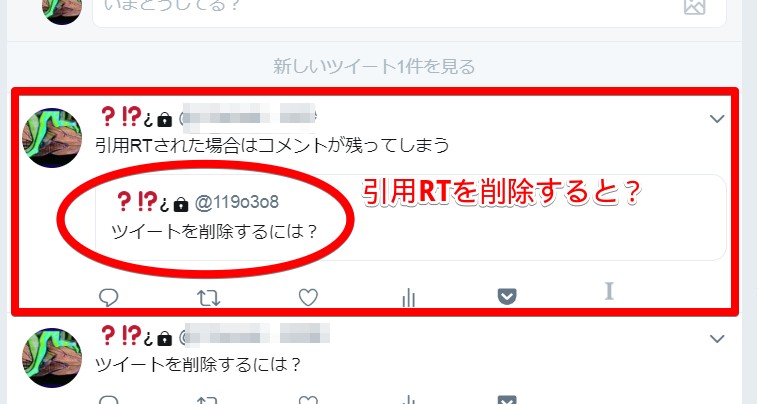Show 新しいツイート1件を見る new tweet
Image resolution: width=758 pixels, height=404 pixels.
click(374, 67)
